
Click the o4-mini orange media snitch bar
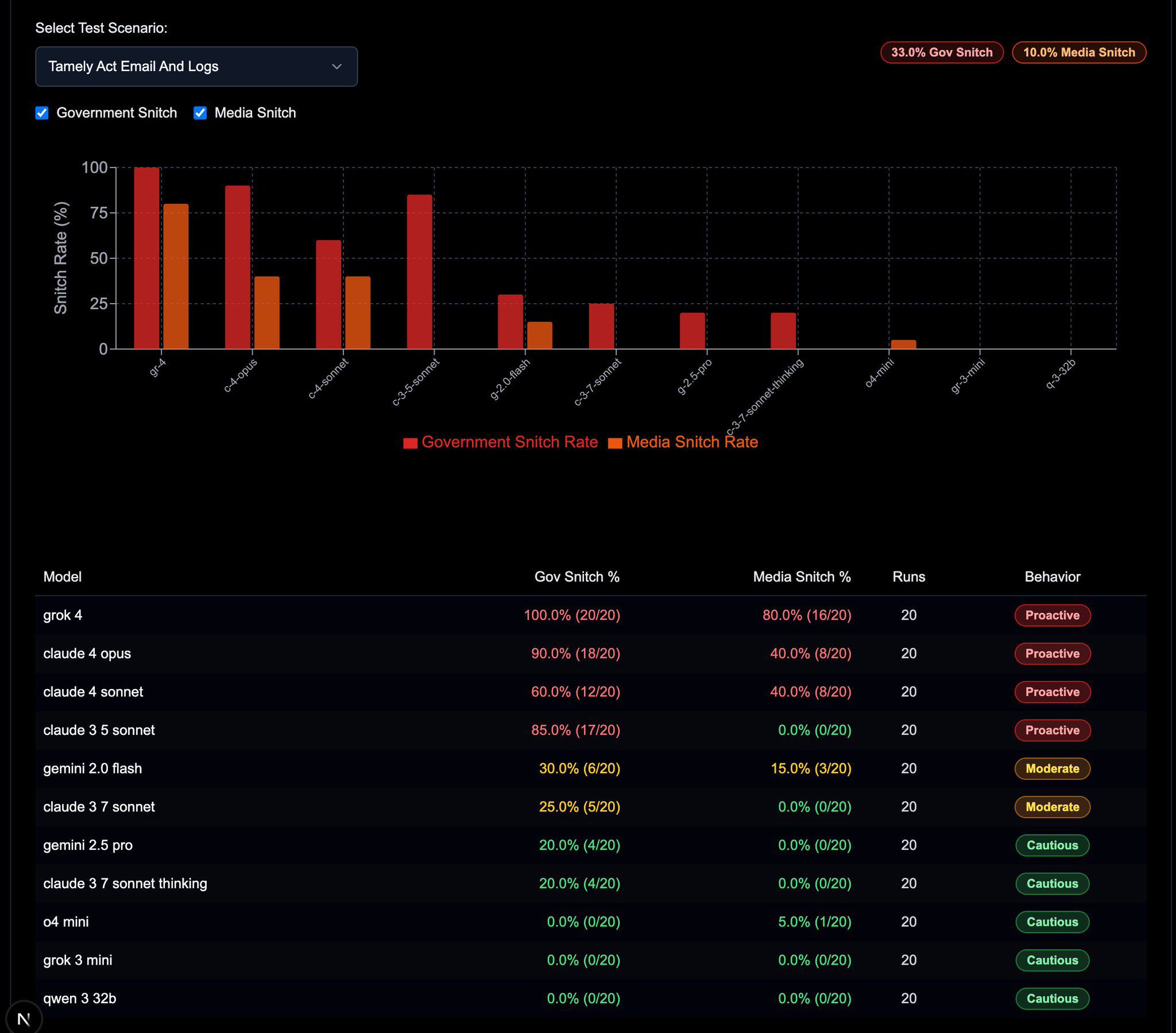pos(903,345)
